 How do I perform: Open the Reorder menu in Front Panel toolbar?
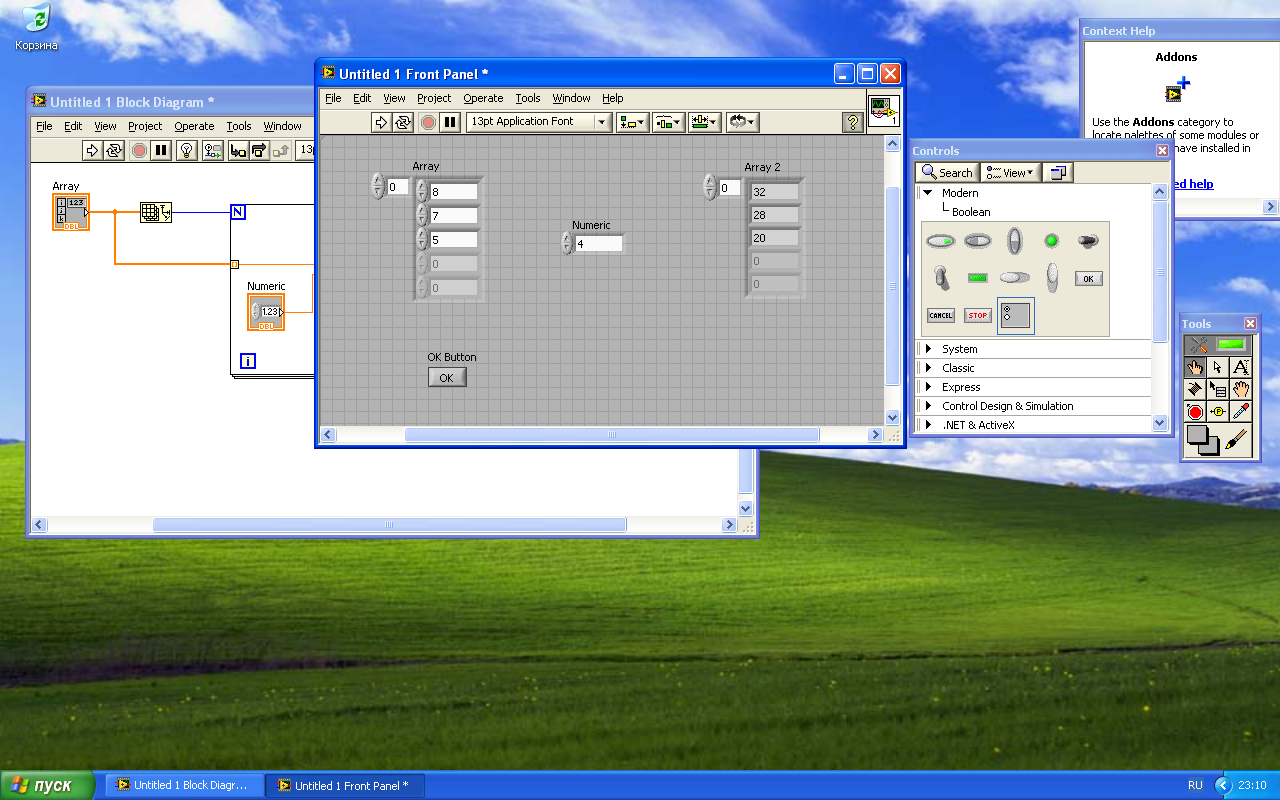click(x=742, y=122)
